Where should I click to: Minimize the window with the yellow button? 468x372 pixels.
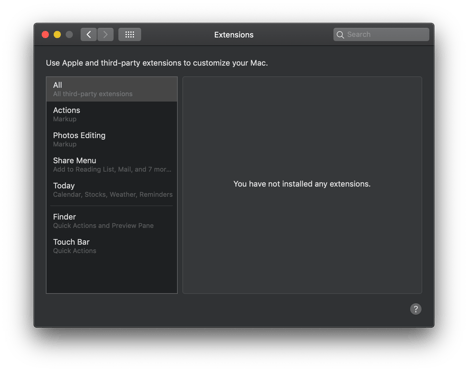coord(57,34)
